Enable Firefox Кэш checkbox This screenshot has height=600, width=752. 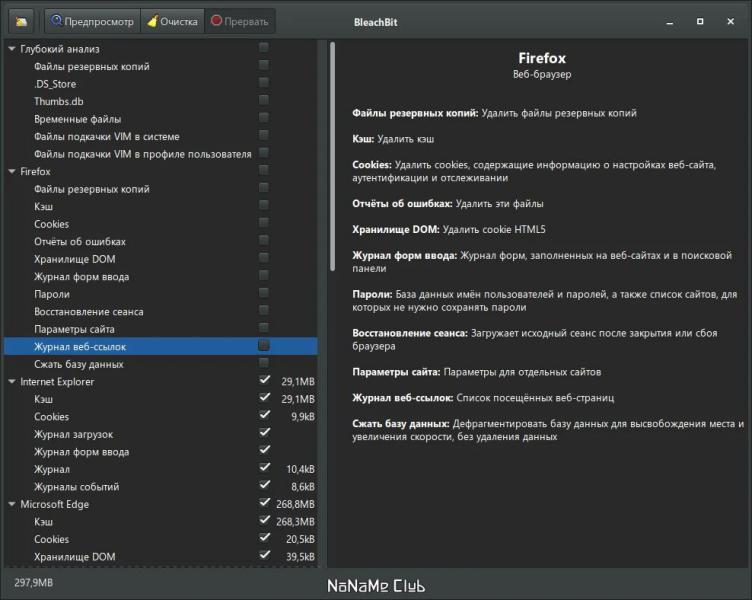pyautogui.click(x=264, y=205)
